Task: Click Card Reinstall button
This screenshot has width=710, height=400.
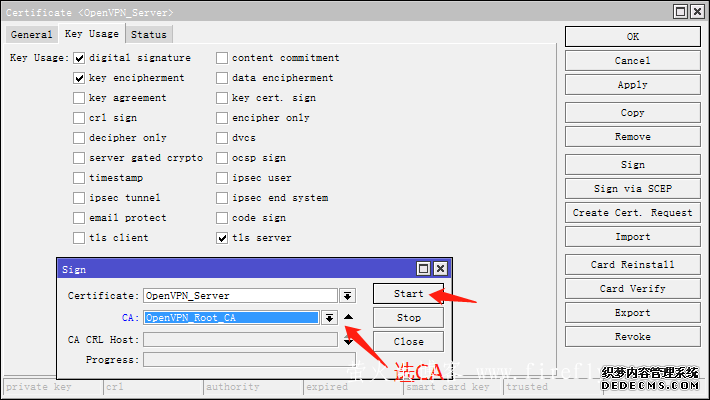Action: 633,265
